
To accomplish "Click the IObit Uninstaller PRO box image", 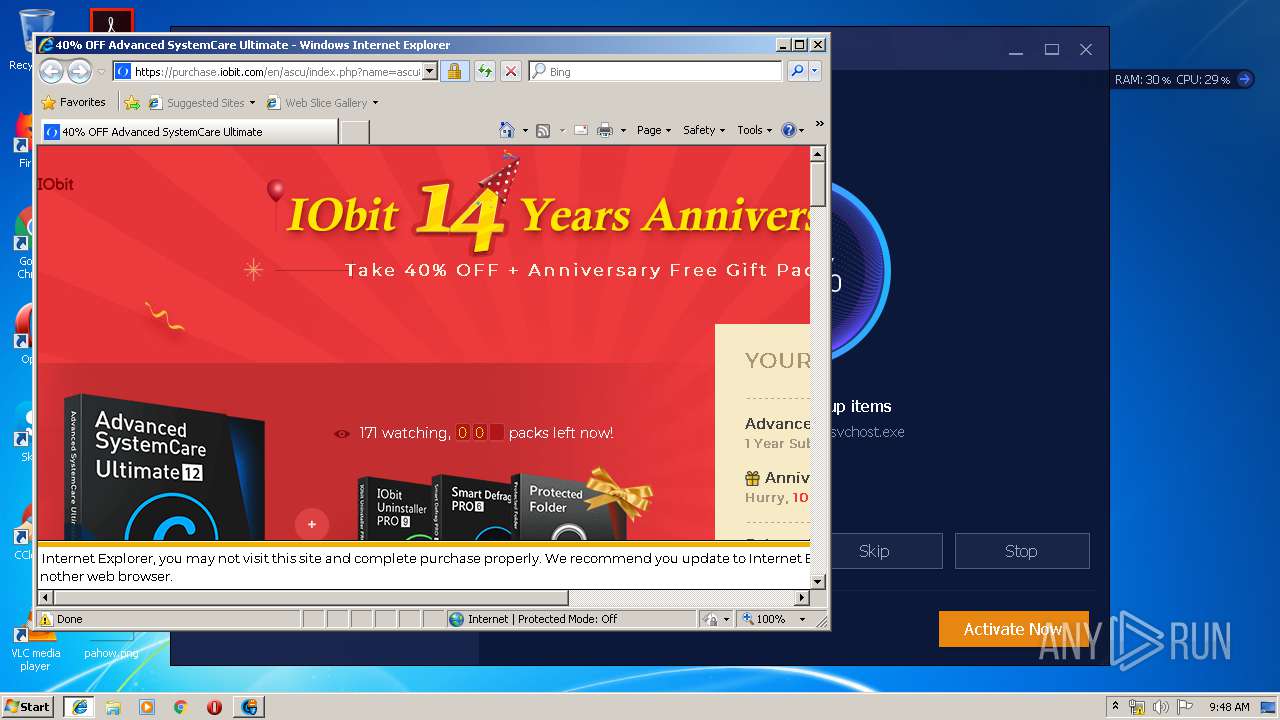I will (x=393, y=510).
